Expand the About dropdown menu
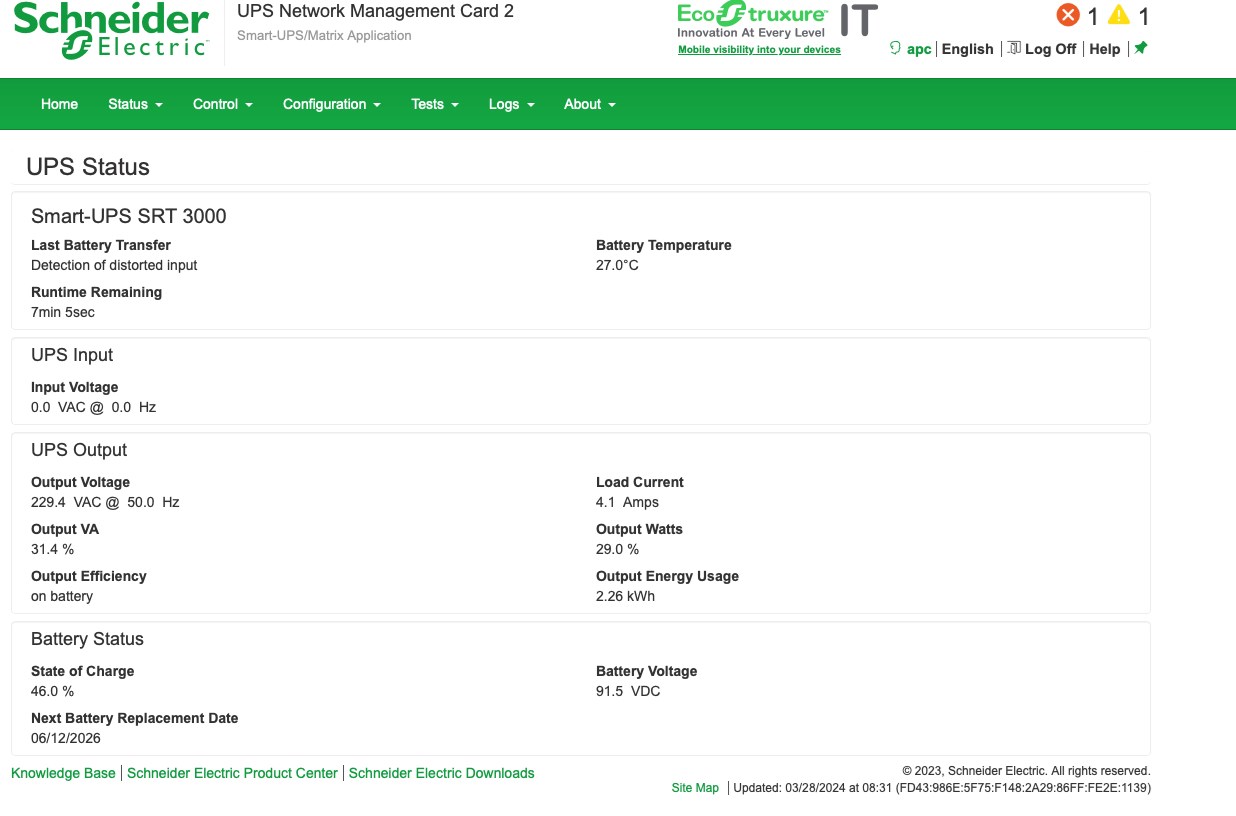Viewport: 1236px width, 816px height. tap(589, 104)
